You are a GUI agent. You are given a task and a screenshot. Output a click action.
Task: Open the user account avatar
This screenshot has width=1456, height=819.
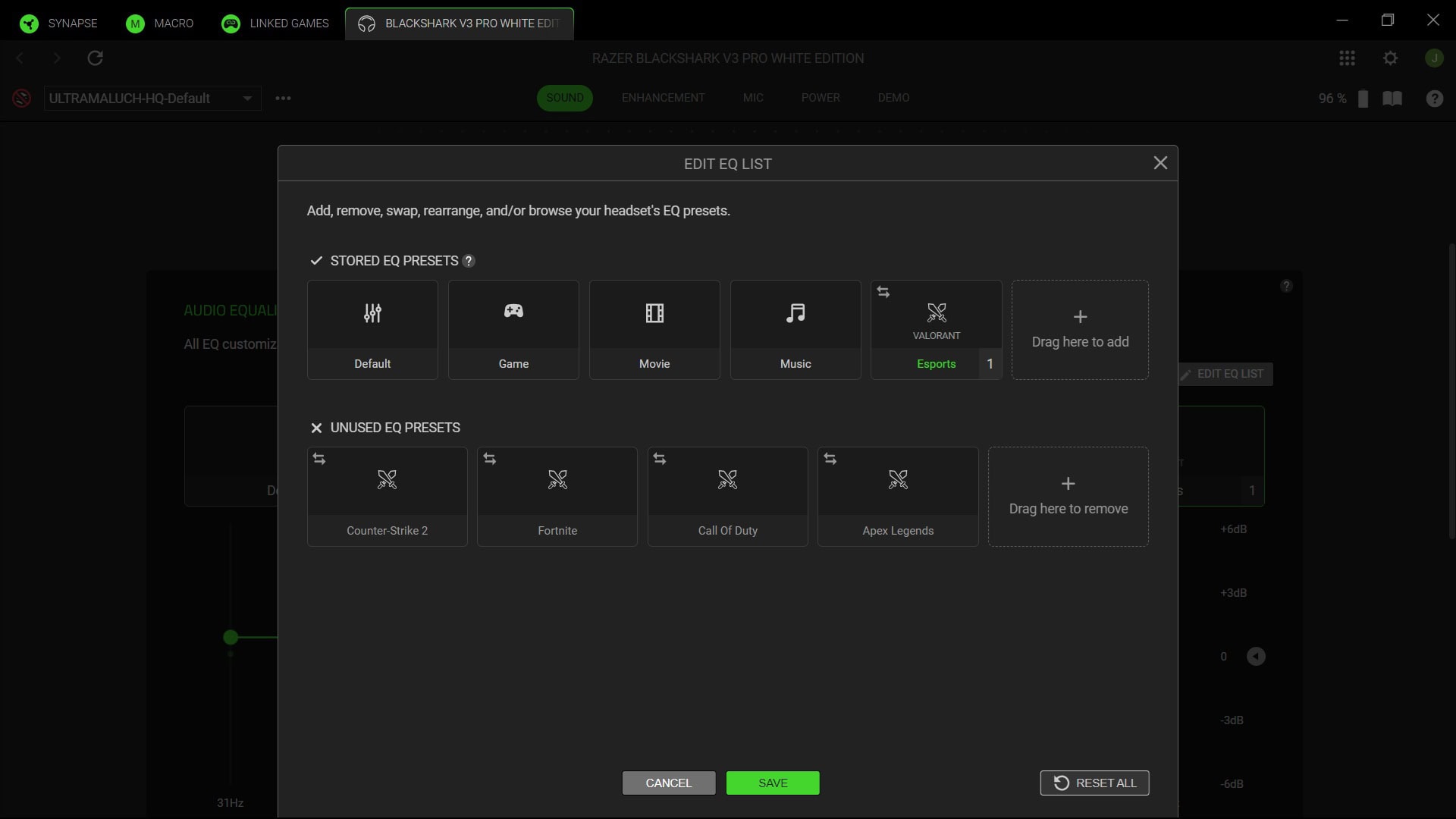pyautogui.click(x=1433, y=58)
